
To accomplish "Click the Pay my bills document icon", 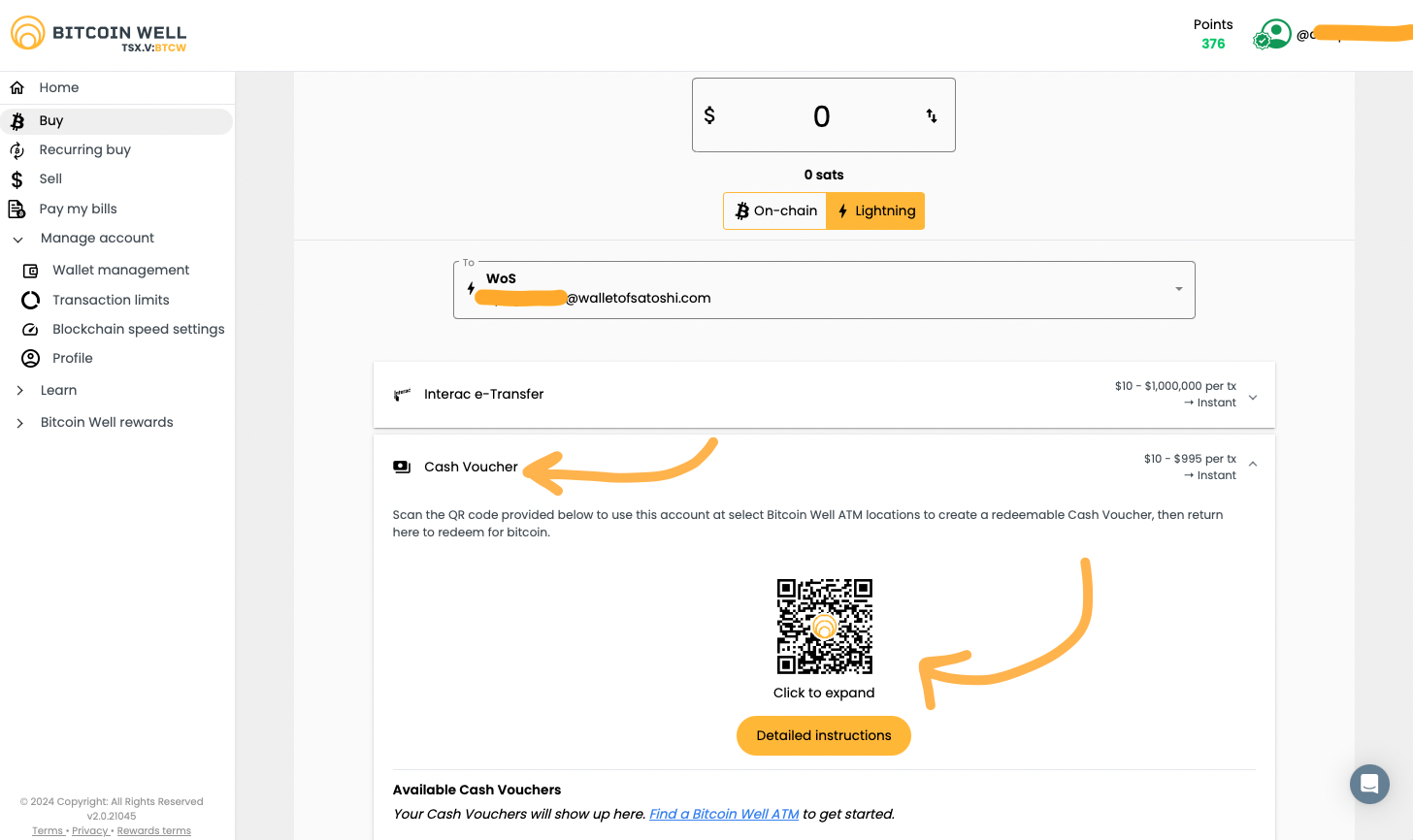I will tap(16, 209).
